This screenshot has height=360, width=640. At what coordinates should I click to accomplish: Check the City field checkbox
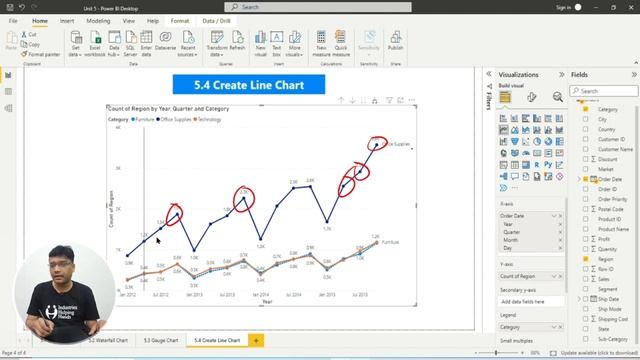586,119
